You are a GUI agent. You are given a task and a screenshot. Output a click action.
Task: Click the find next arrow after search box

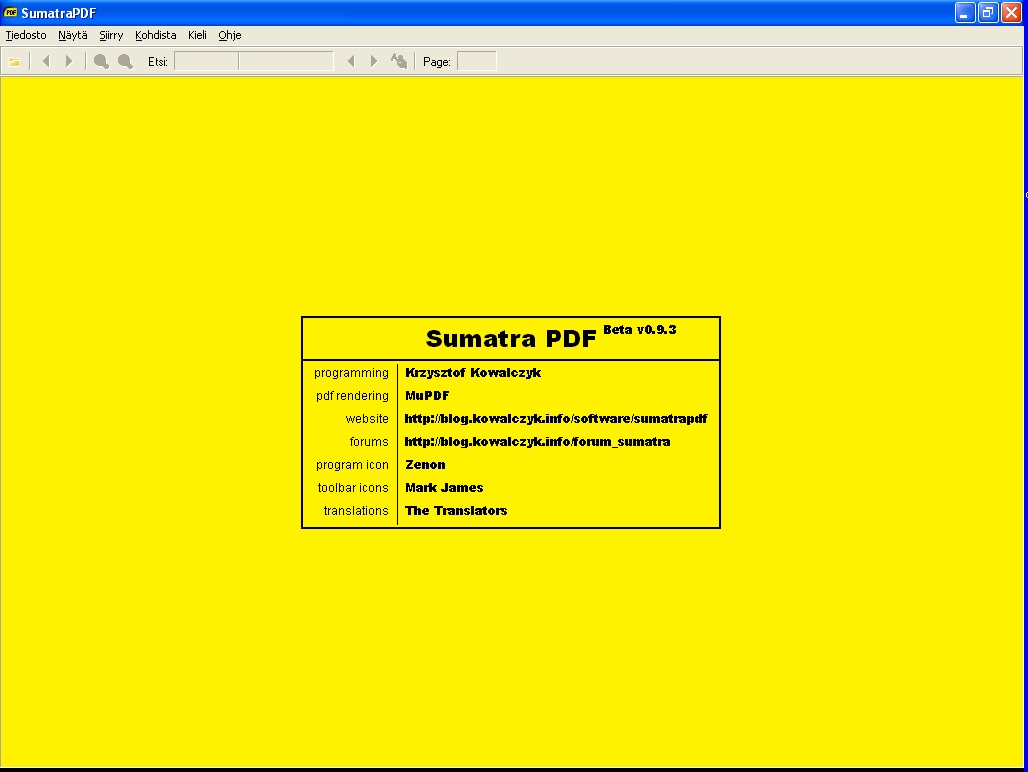point(374,62)
